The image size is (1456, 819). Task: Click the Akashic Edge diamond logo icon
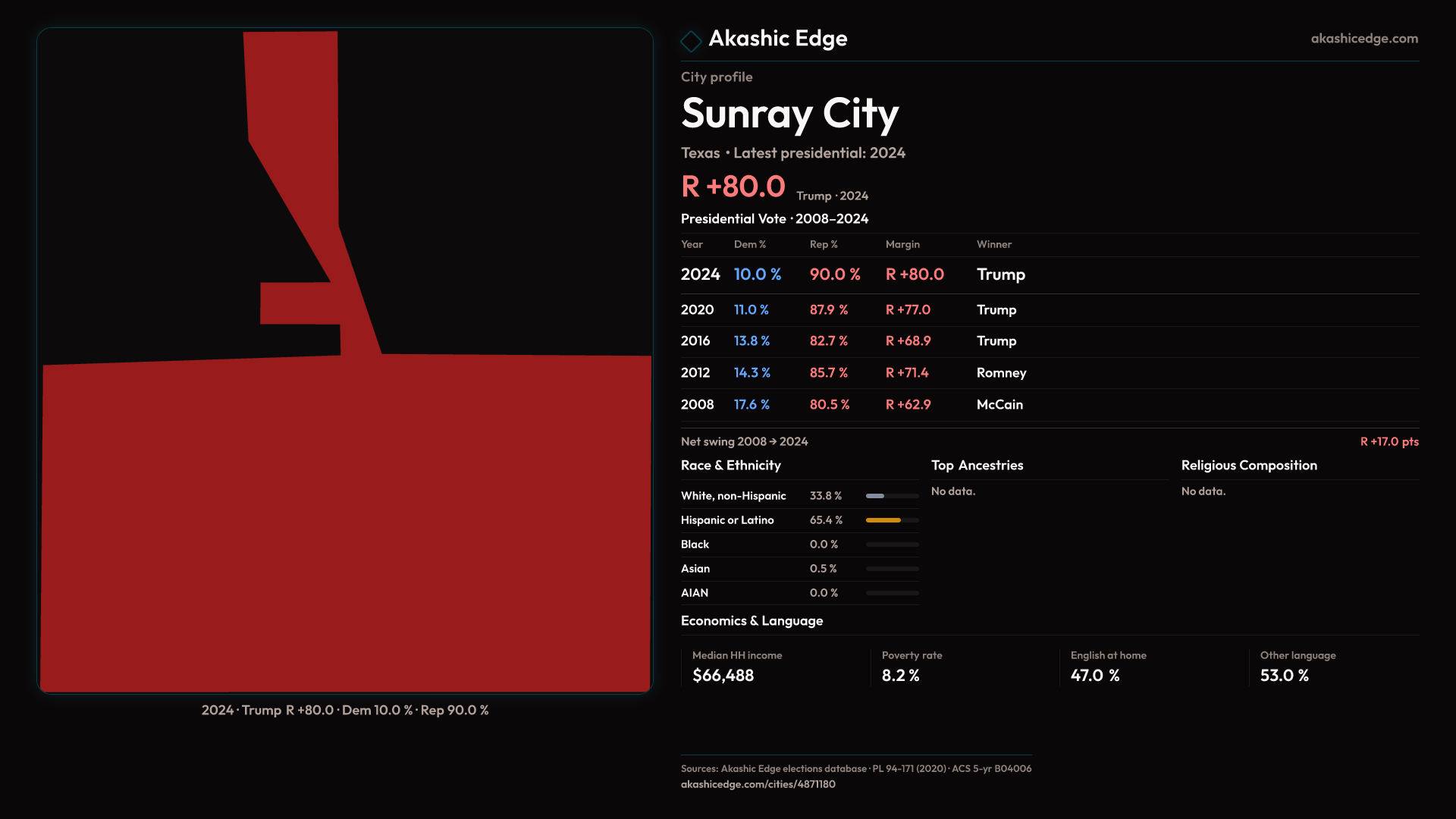click(x=691, y=41)
